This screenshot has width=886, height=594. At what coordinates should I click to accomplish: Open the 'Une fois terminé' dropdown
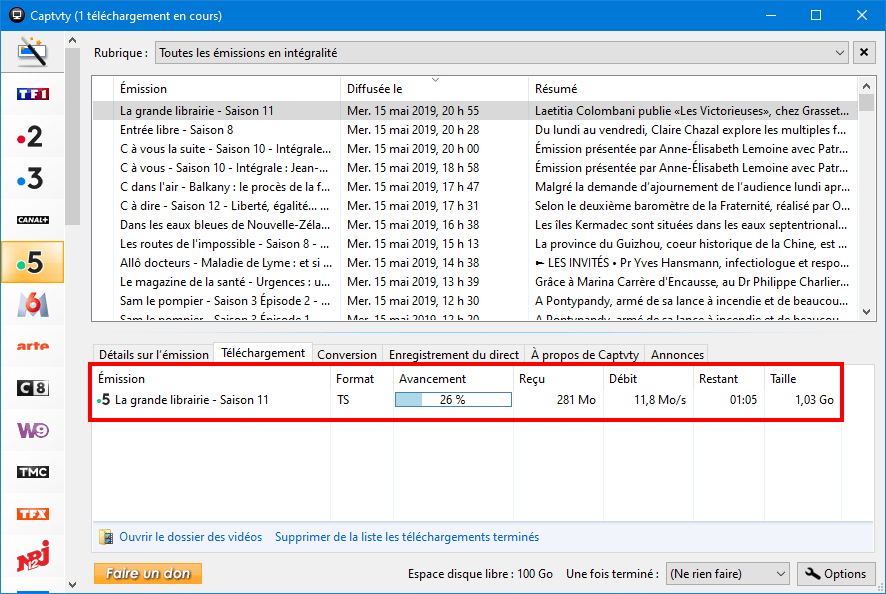click(728, 574)
